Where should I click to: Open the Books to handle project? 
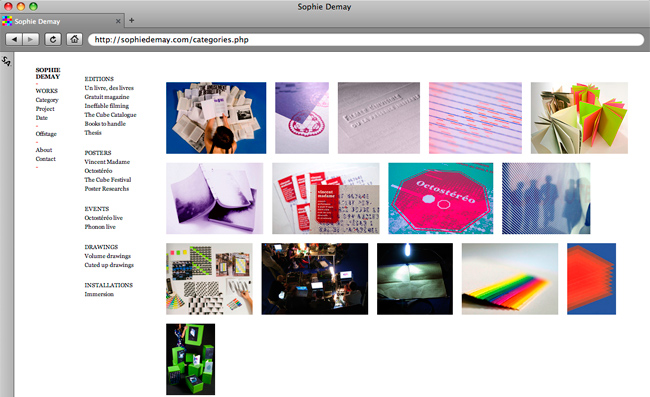[105, 124]
